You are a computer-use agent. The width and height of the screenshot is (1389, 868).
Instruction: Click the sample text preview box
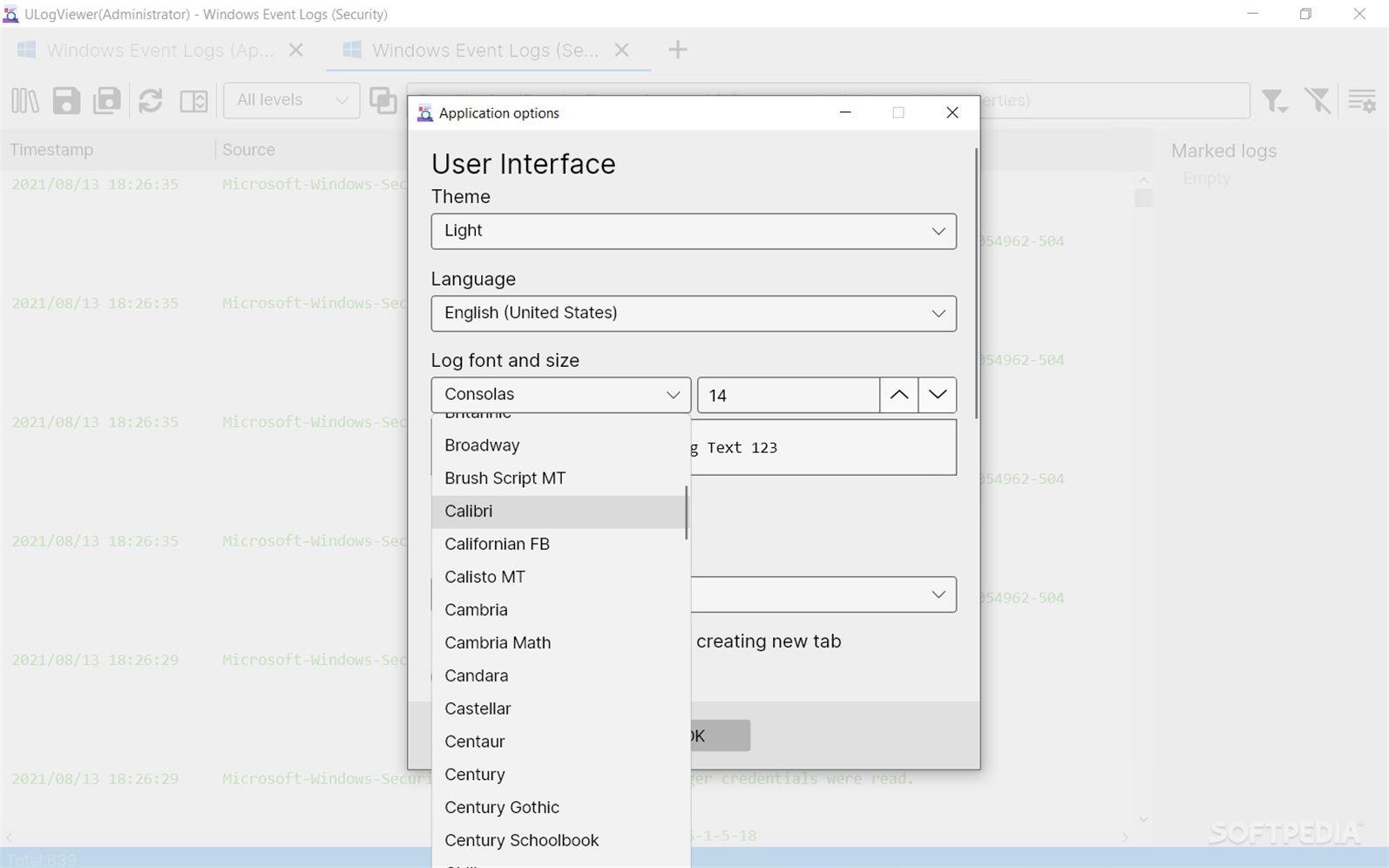click(x=823, y=448)
